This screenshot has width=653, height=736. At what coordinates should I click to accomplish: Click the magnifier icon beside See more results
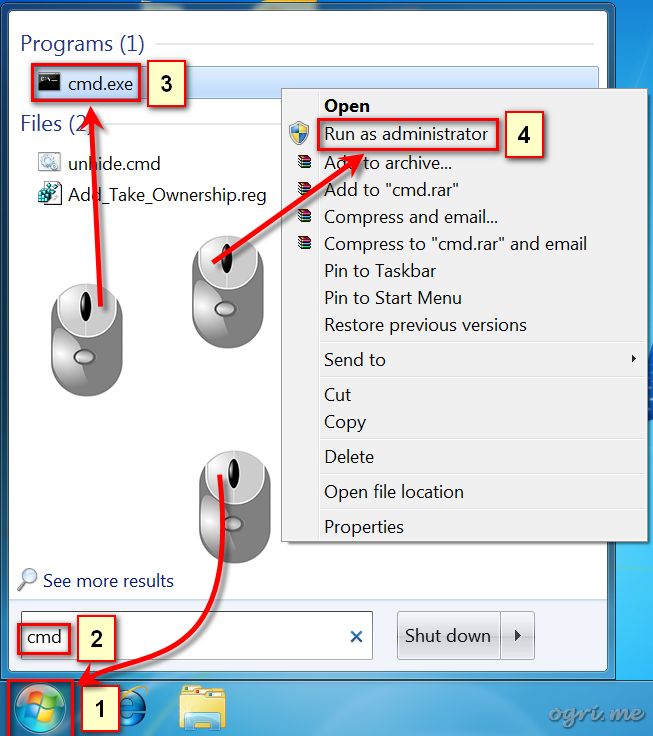point(27,580)
